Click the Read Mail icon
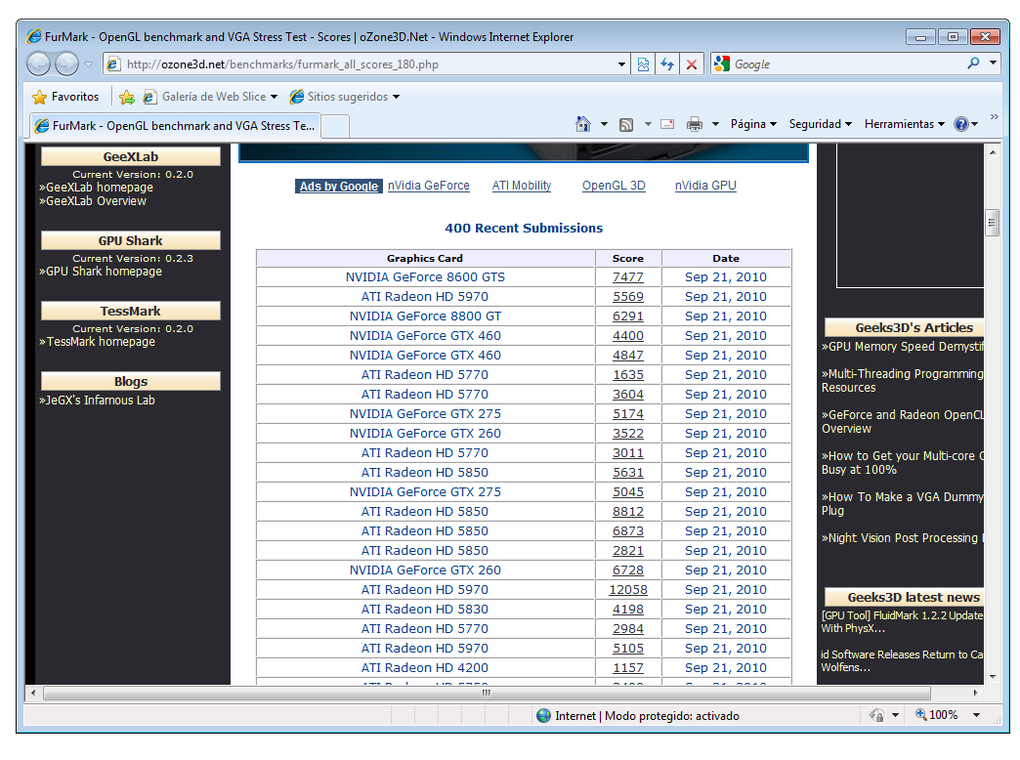 pyautogui.click(x=667, y=124)
